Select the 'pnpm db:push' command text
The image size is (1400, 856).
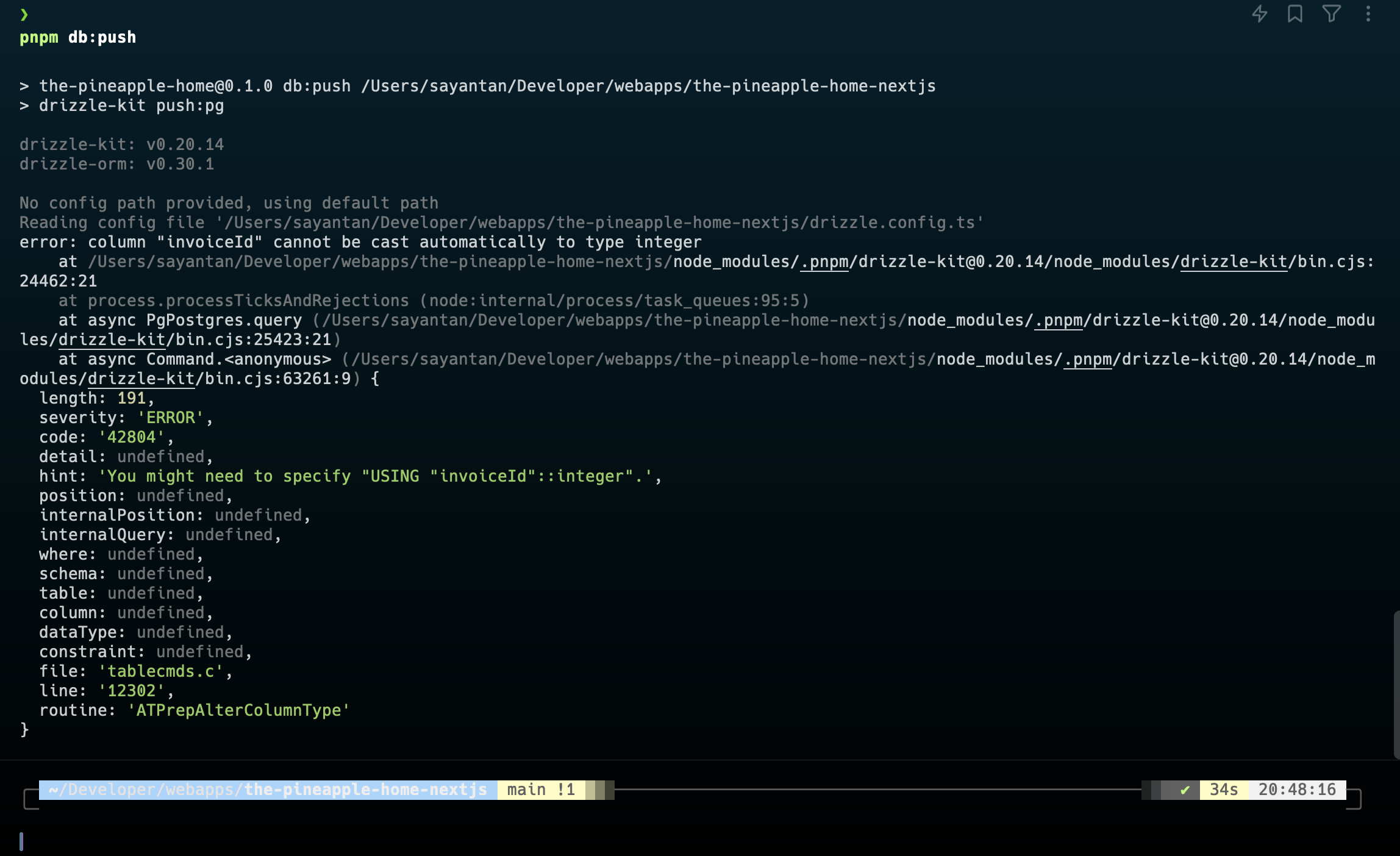tap(78, 37)
